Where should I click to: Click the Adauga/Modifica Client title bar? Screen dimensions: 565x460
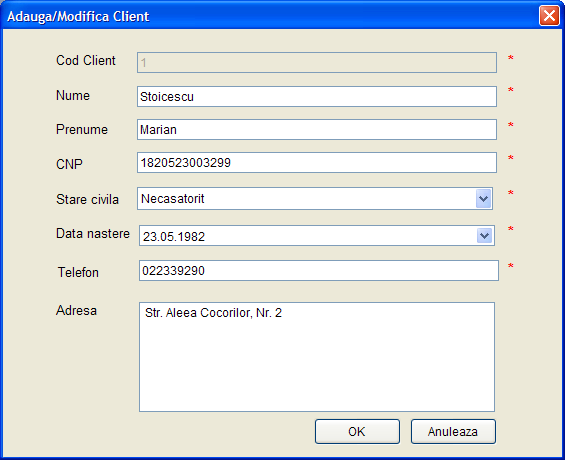click(x=270, y=16)
